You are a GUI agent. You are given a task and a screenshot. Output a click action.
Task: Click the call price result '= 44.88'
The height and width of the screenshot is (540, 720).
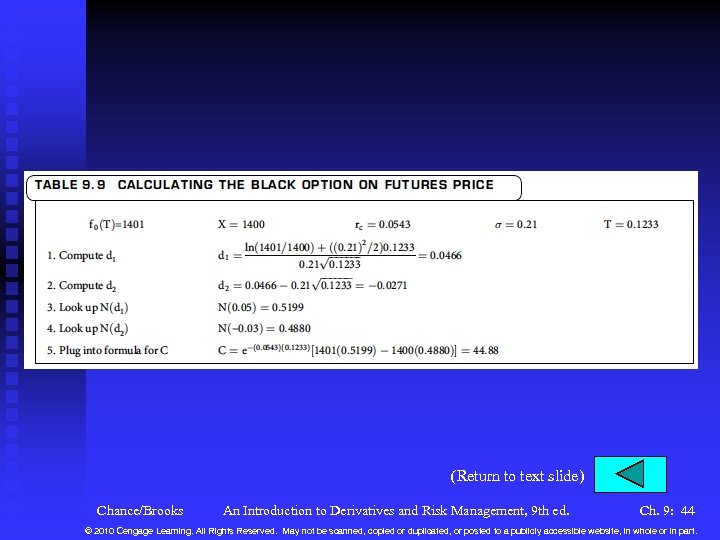click(480, 350)
